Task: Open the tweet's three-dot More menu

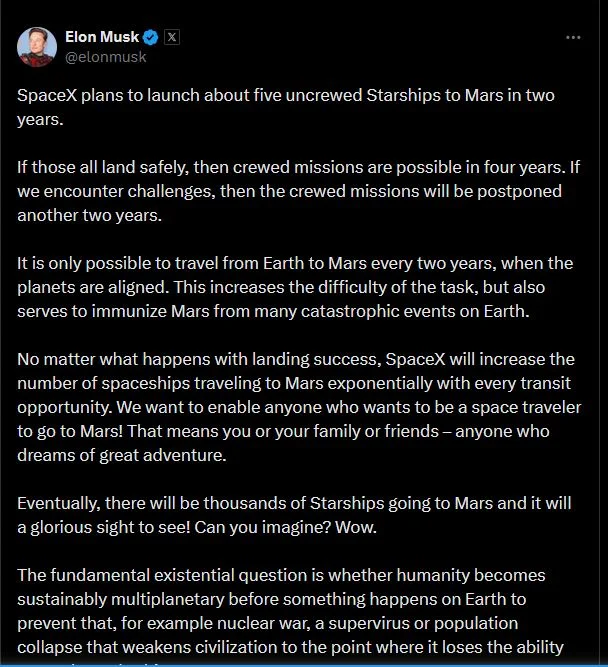Action: pyautogui.click(x=573, y=38)
